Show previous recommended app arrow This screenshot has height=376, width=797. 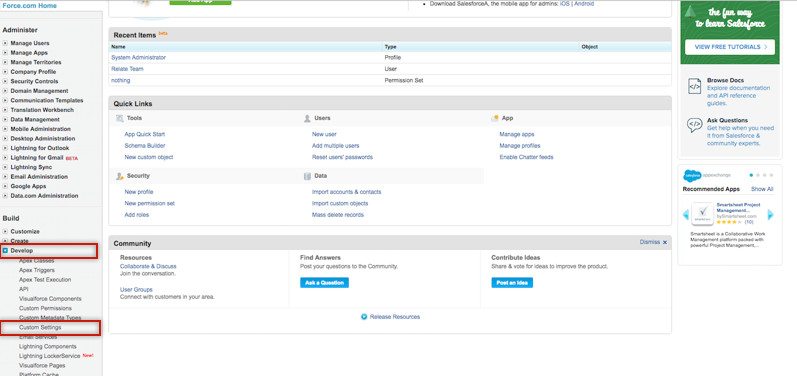pyautogui.click(x=686, y=215)
